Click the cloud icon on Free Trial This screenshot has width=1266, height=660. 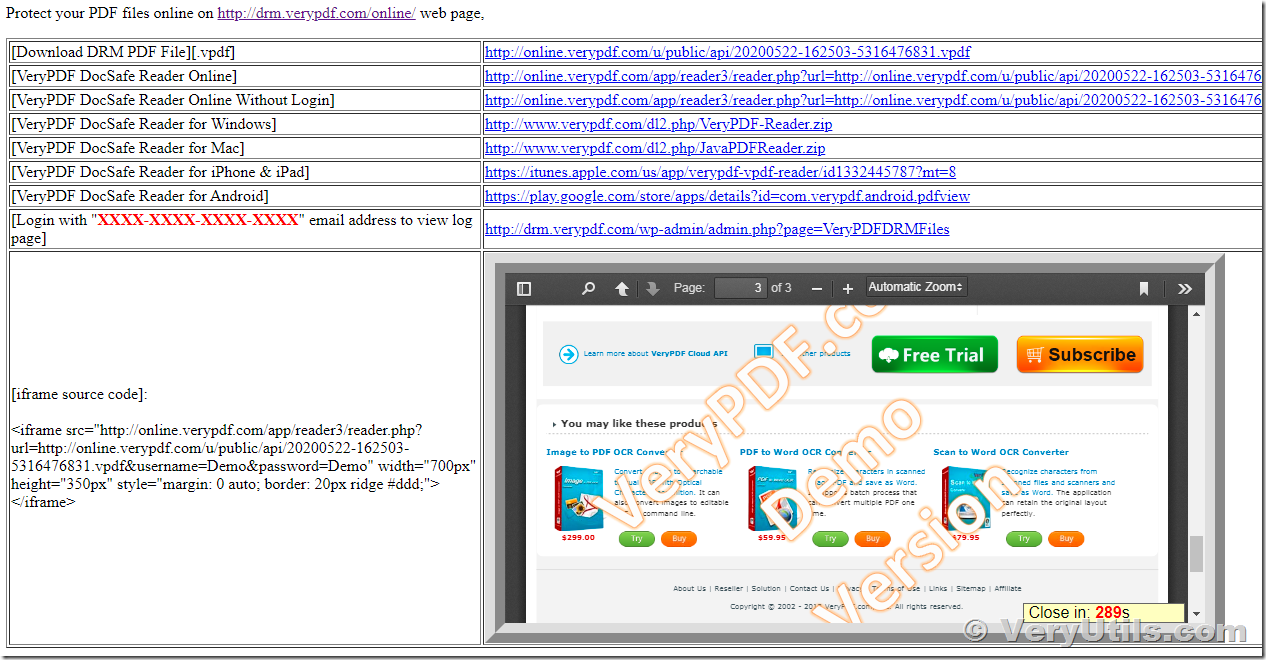[x=888, y=355]
